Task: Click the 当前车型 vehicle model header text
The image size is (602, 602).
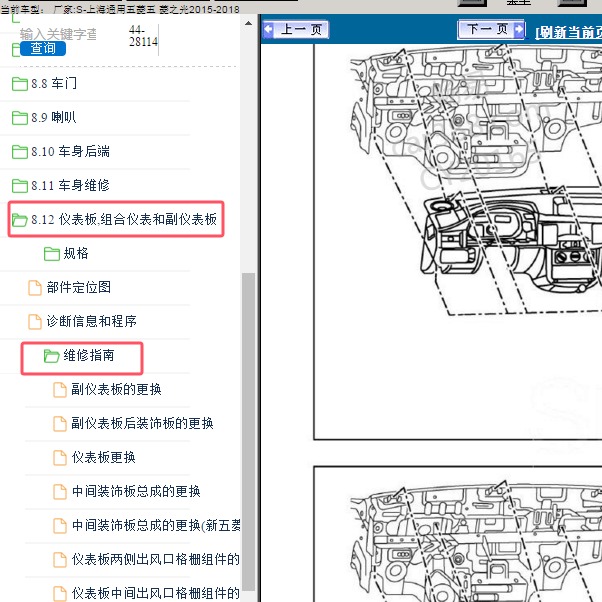Action: (x=119, y=9)
